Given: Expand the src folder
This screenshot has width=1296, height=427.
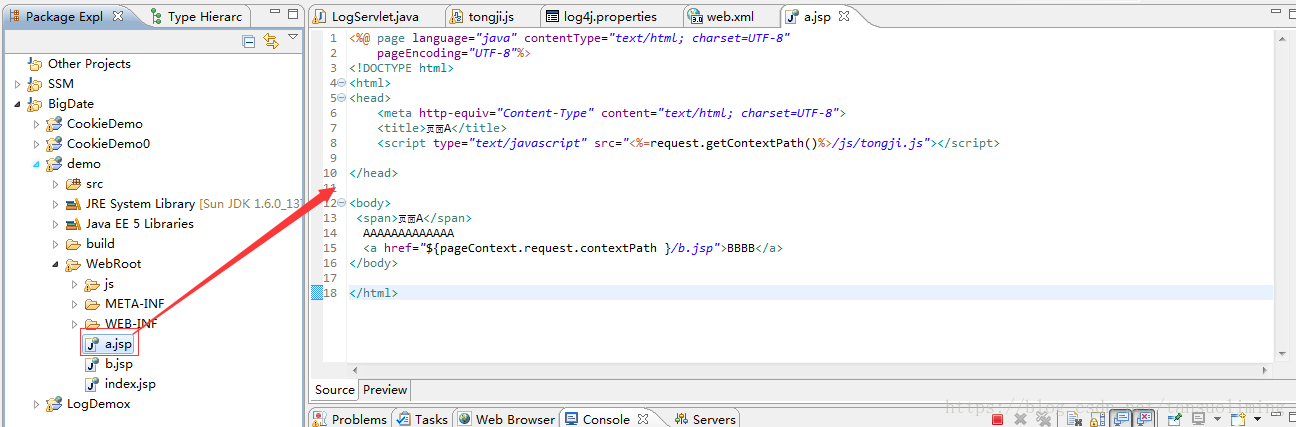Looking at the screenshot, I should pyautogui.click(x=56, y=184).
